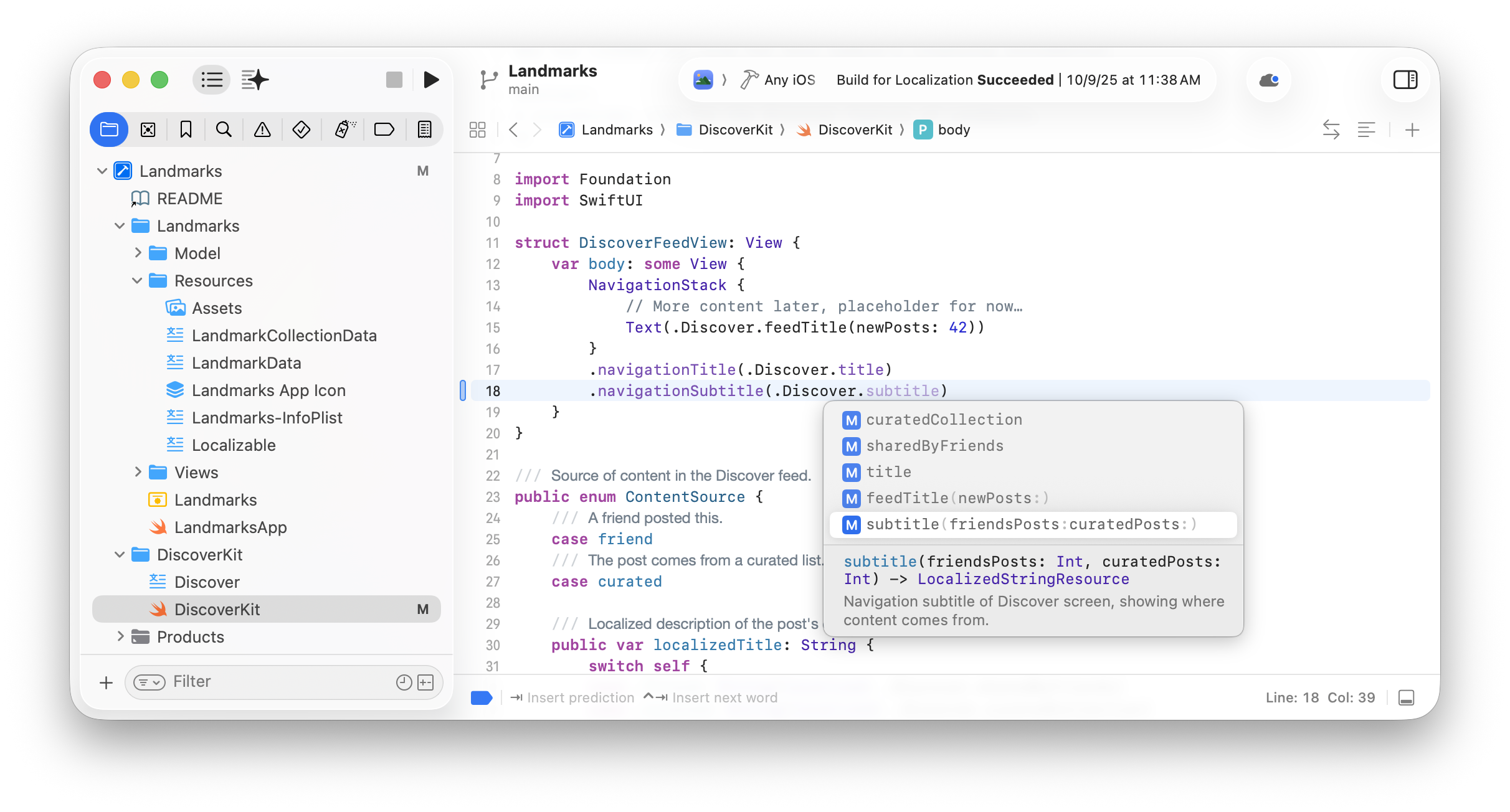This screenshot has width=1510, height=812.
Task: Open the related items grid menu
Action: (478, 130)
